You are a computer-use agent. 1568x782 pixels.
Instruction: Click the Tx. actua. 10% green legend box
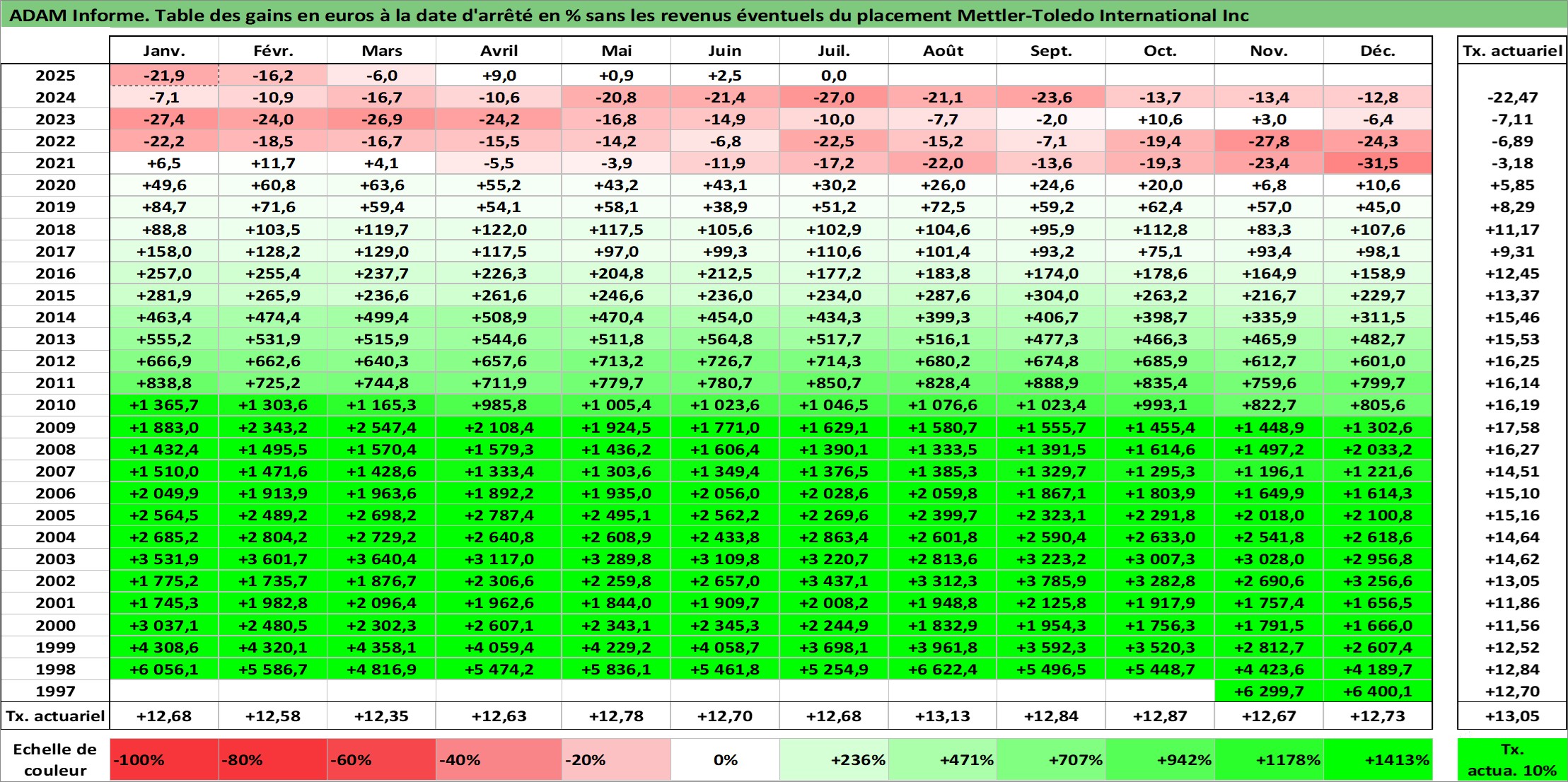pyautogui.click(x=1512, y=760)
